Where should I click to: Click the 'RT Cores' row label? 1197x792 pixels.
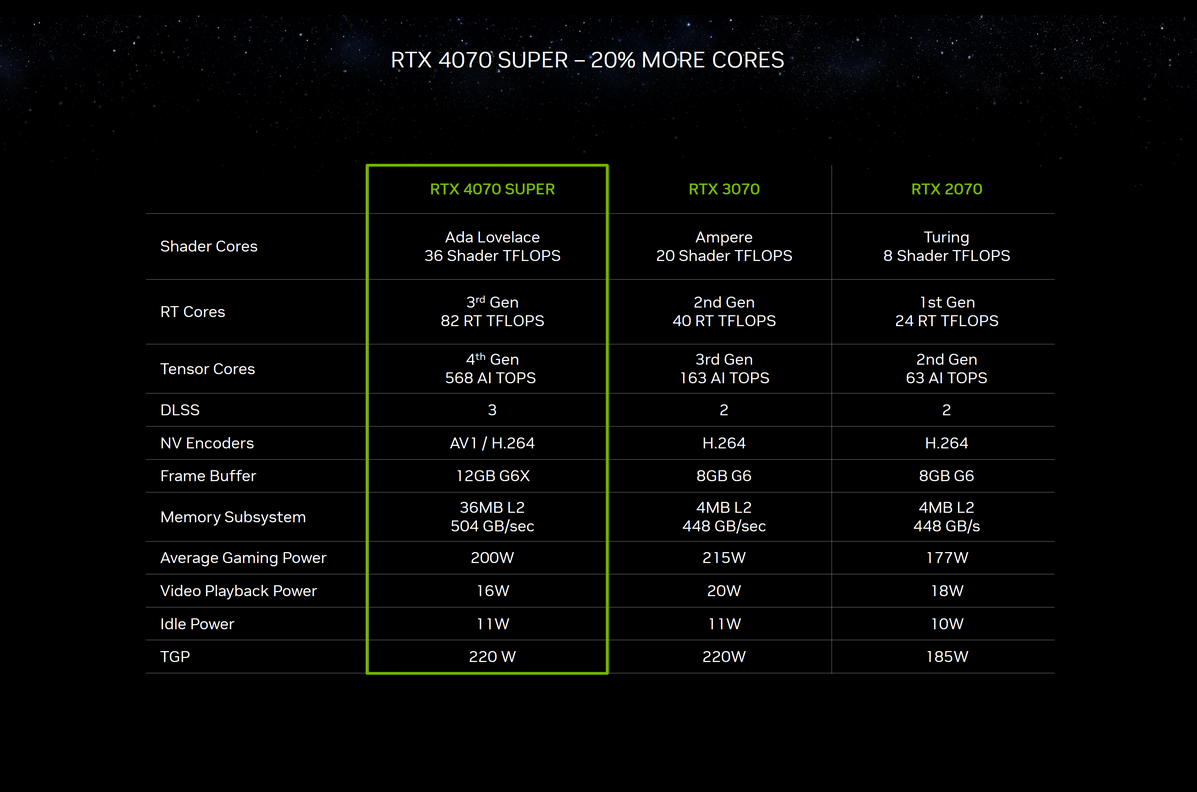coord(192,312)
